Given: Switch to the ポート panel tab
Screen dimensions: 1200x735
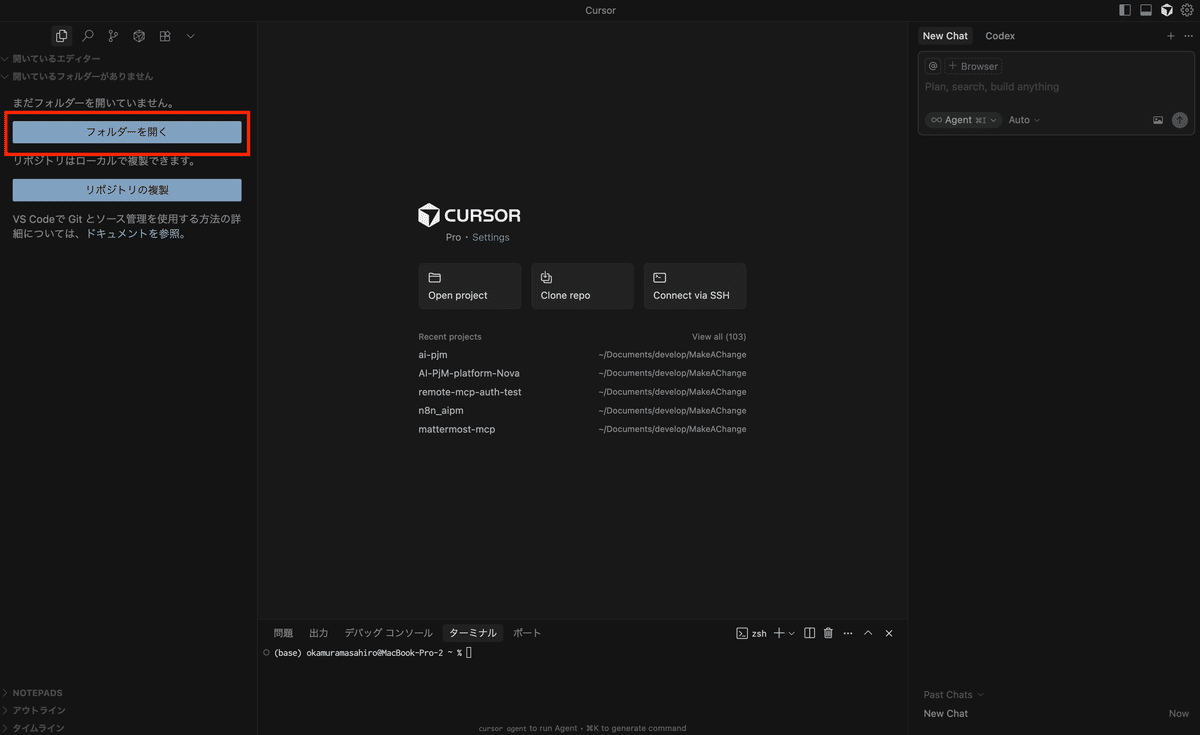Looking at the screenshot, I should click(527, 633).
